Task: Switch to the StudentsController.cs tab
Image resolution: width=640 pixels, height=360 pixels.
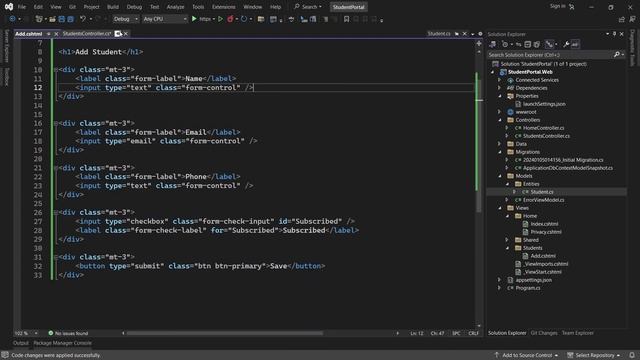Action: [87, 34]
